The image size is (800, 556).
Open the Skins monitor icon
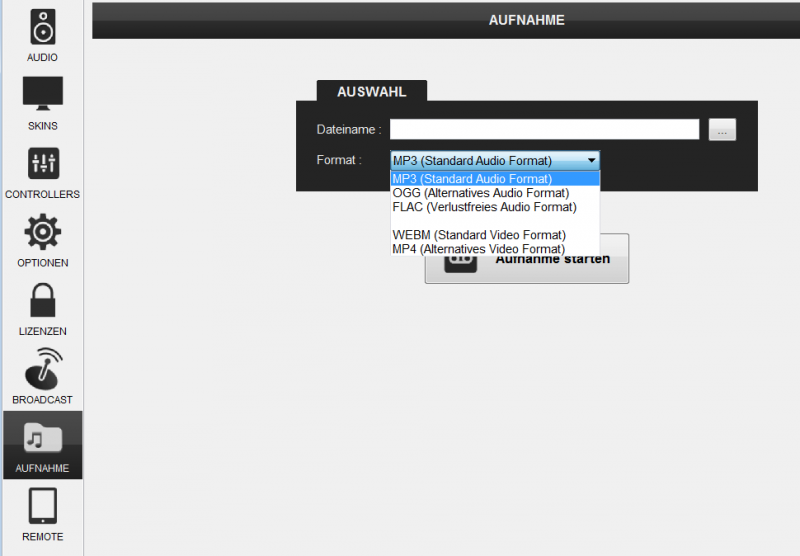pos(43,93)
